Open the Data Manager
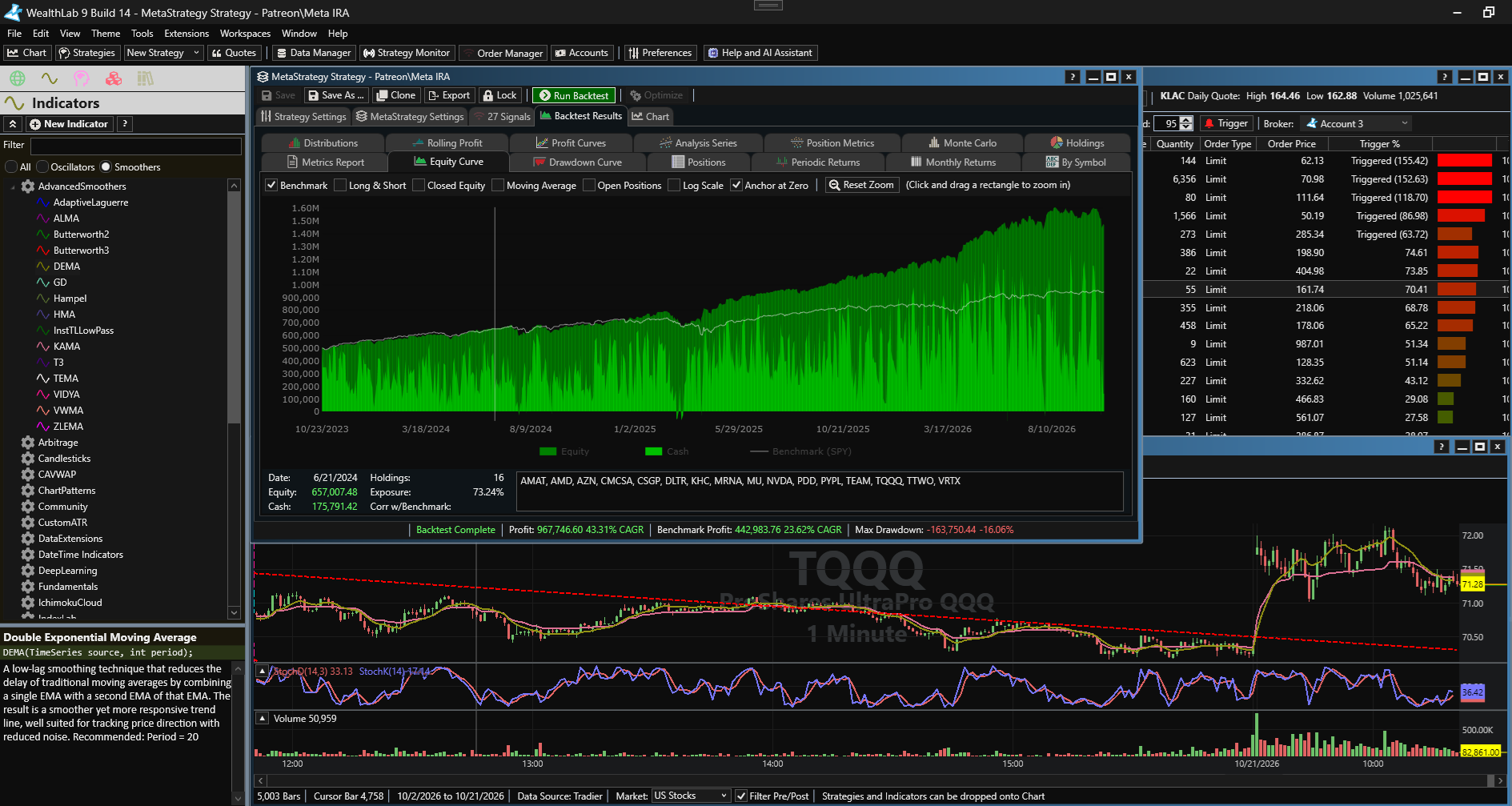This screenshot has width=1512, height=806. pyautogui.click(x=314, y=53)
